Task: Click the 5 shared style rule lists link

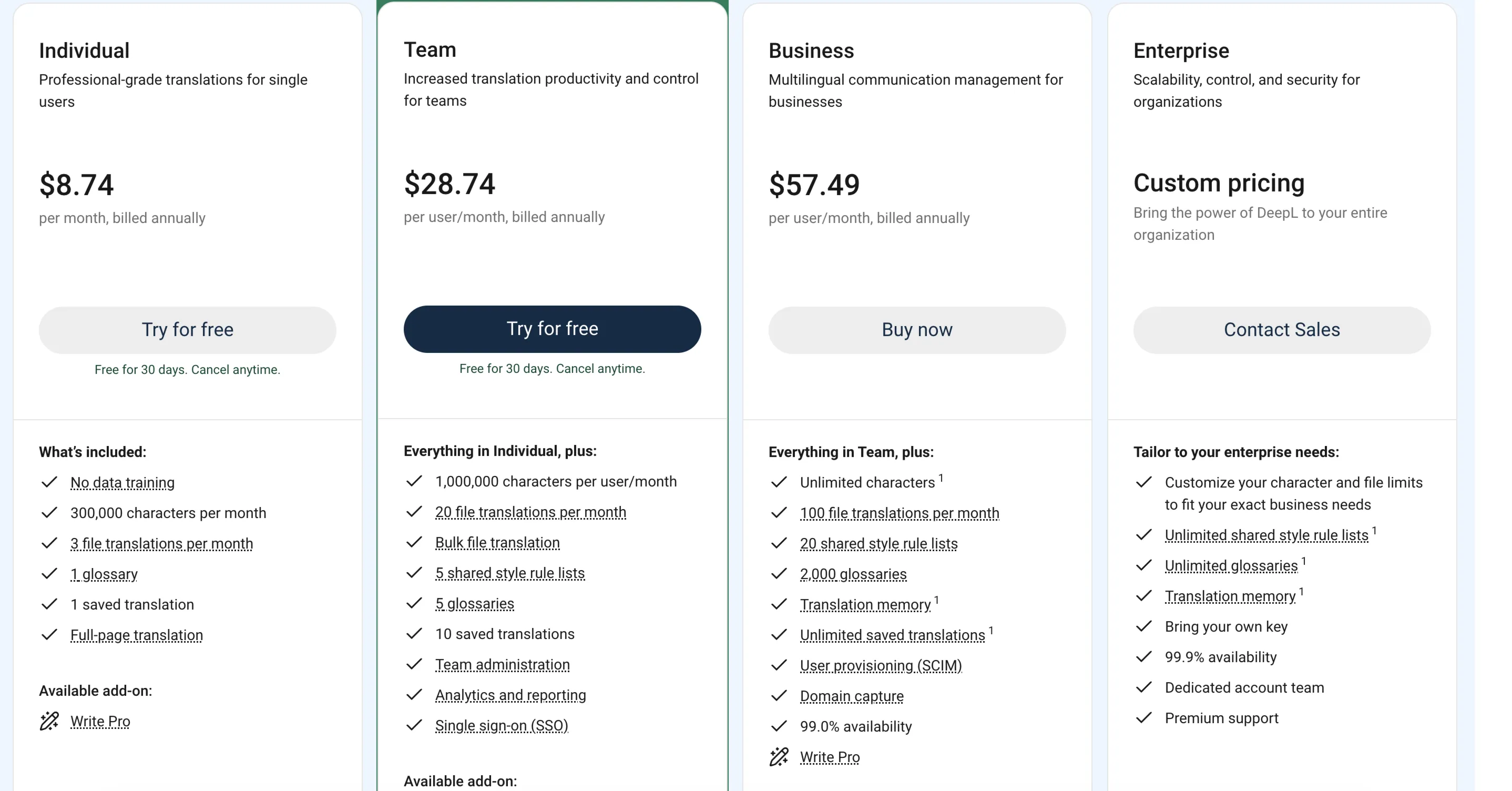Action: pos(509,573)
